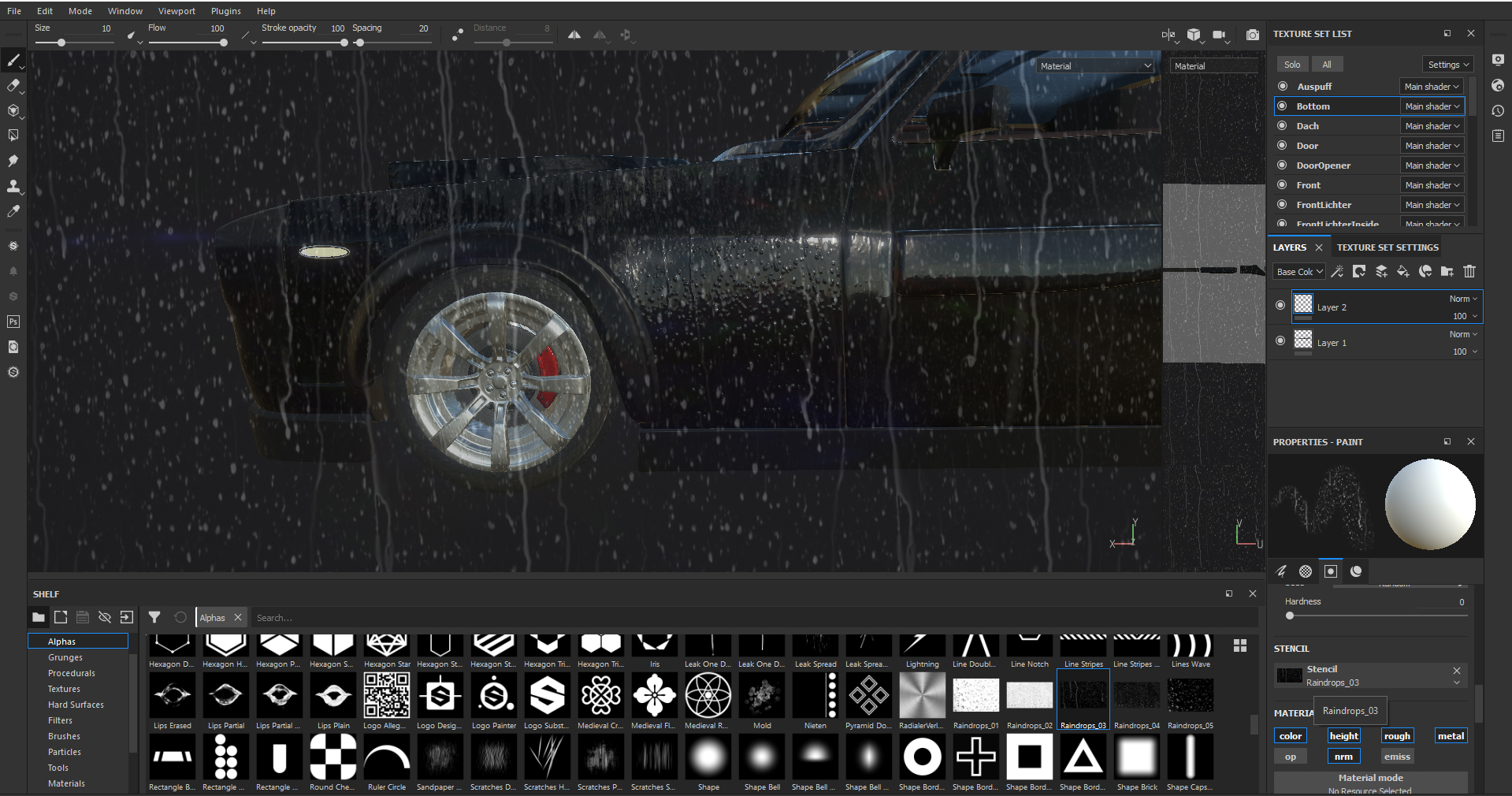This screenshot has height=796, width=1512.
Task: Hide Layer 1
Action: point(1280,340)
